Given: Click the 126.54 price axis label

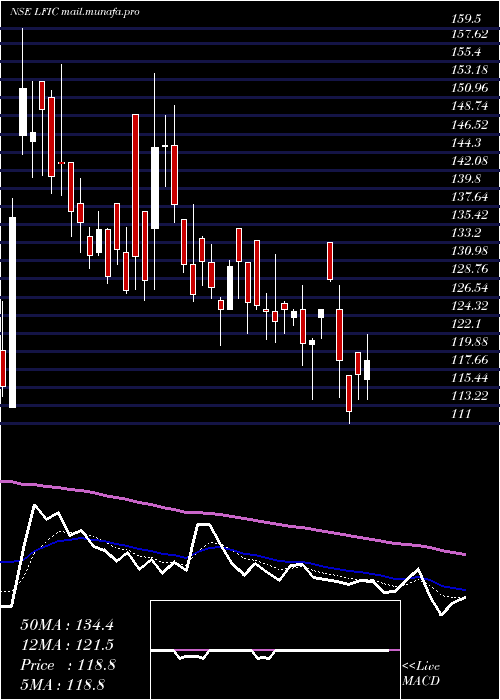Looking at the screenshot, I should [x=470, y=288].
